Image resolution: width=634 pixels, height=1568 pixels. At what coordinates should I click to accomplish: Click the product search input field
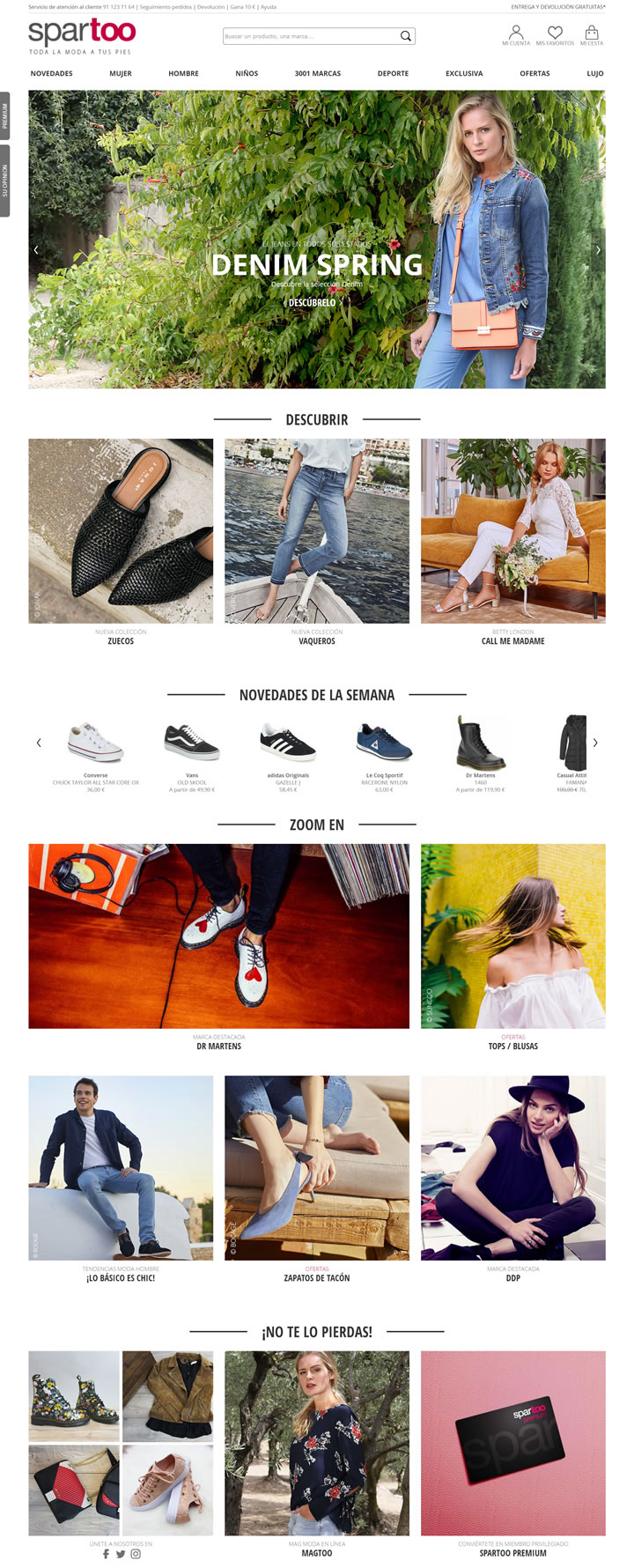(x=311, y=36)
